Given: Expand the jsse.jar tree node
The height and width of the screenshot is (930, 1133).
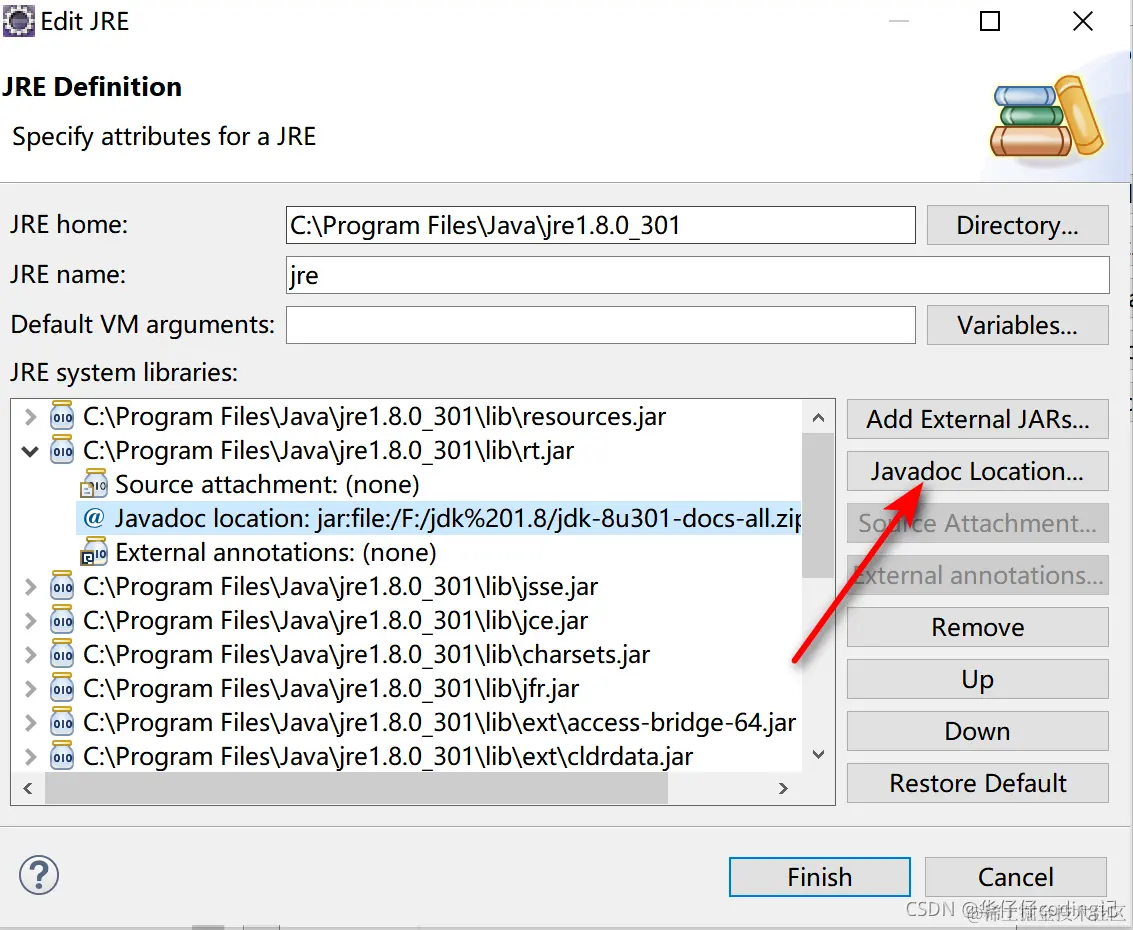Looking at the screenshot, I should [30, 587].
